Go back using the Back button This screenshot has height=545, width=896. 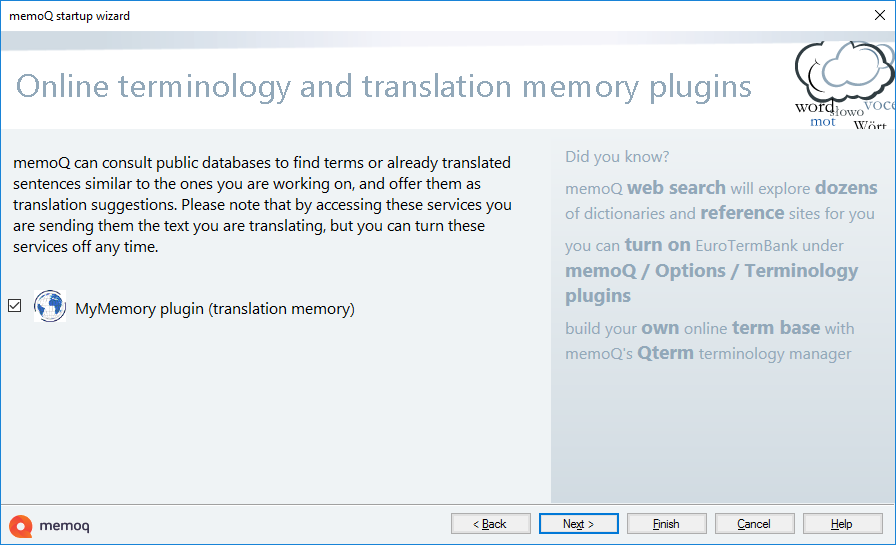(x=491, y=524)
